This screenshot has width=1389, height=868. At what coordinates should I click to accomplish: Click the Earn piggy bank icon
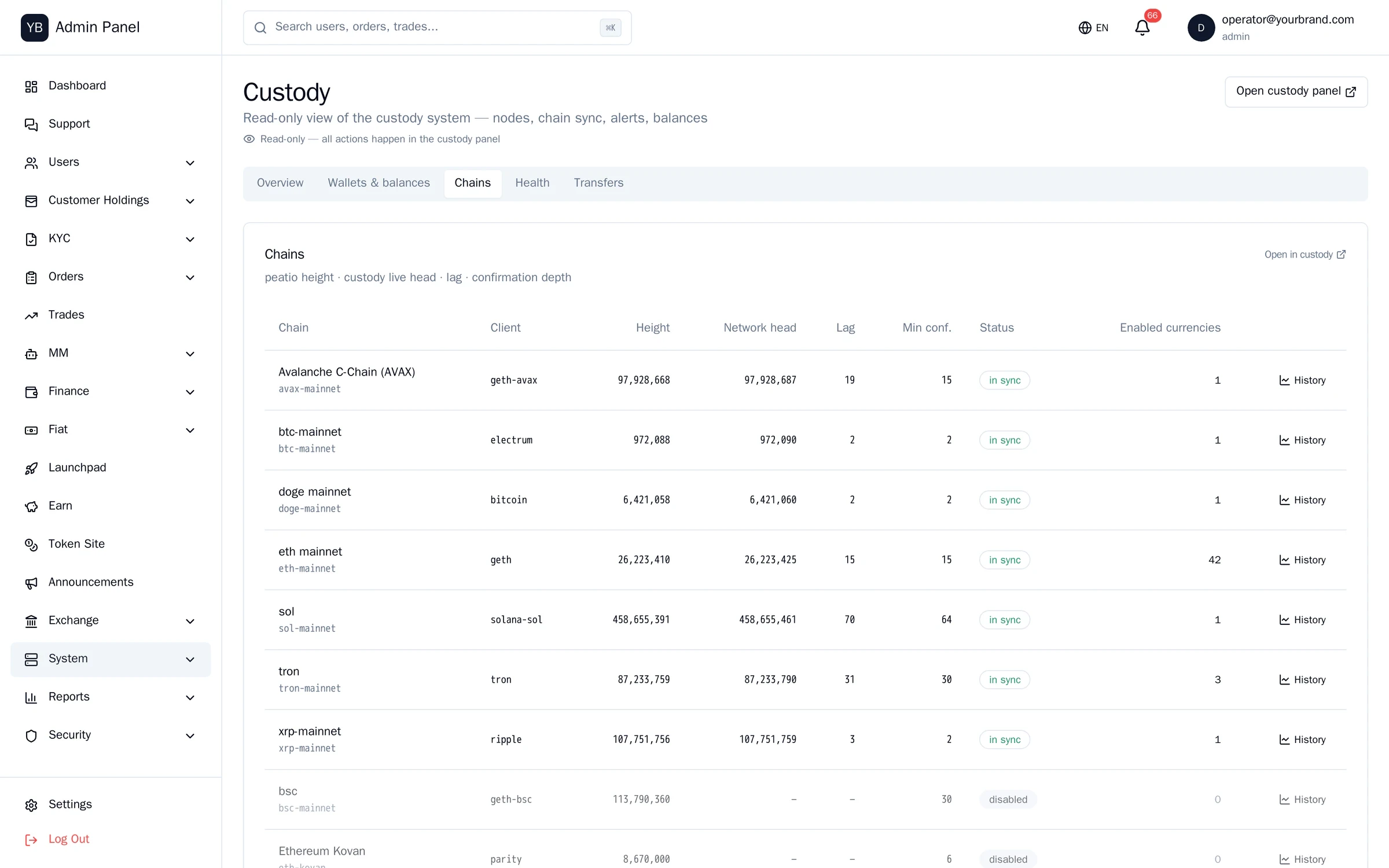[x=31, y=506]
